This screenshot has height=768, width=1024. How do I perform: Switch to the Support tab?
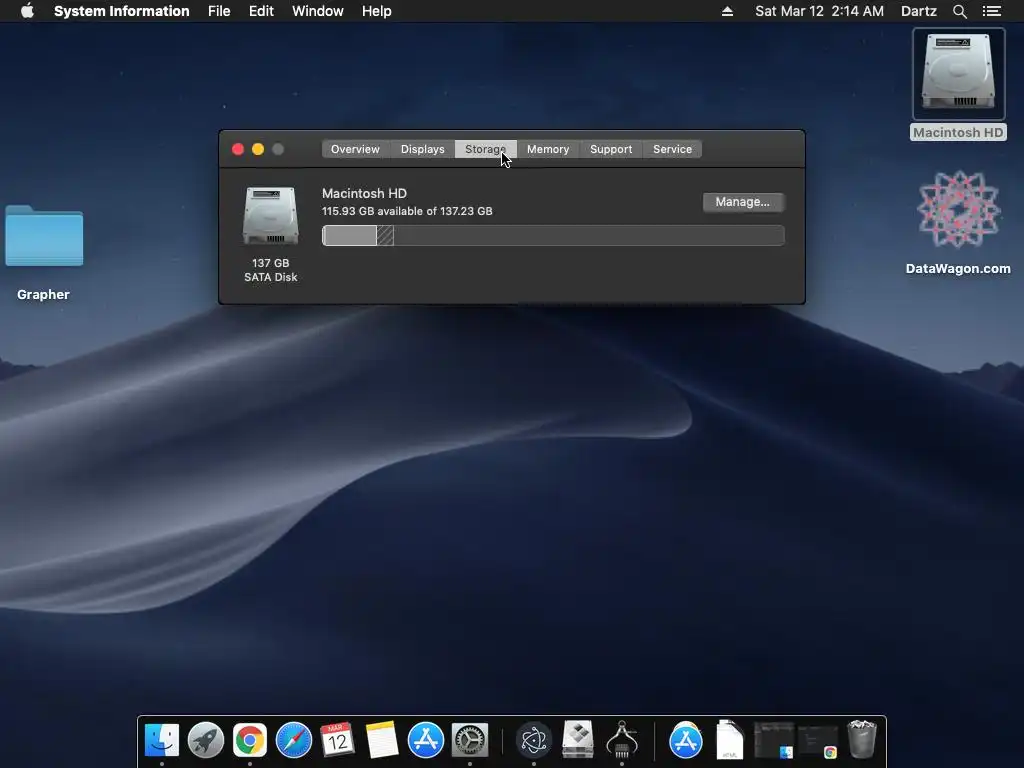coord(611,149)
